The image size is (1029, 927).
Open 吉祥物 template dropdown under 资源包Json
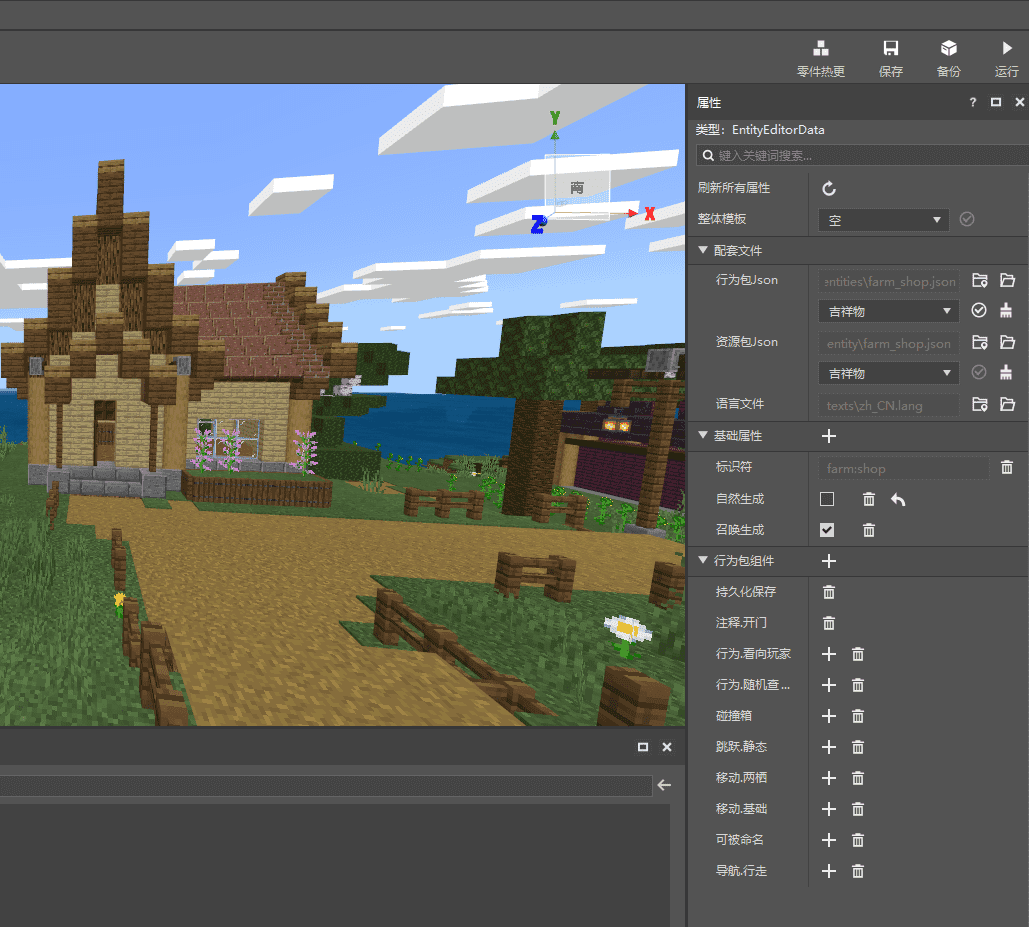pyautogui.click(x=889, y=373)
